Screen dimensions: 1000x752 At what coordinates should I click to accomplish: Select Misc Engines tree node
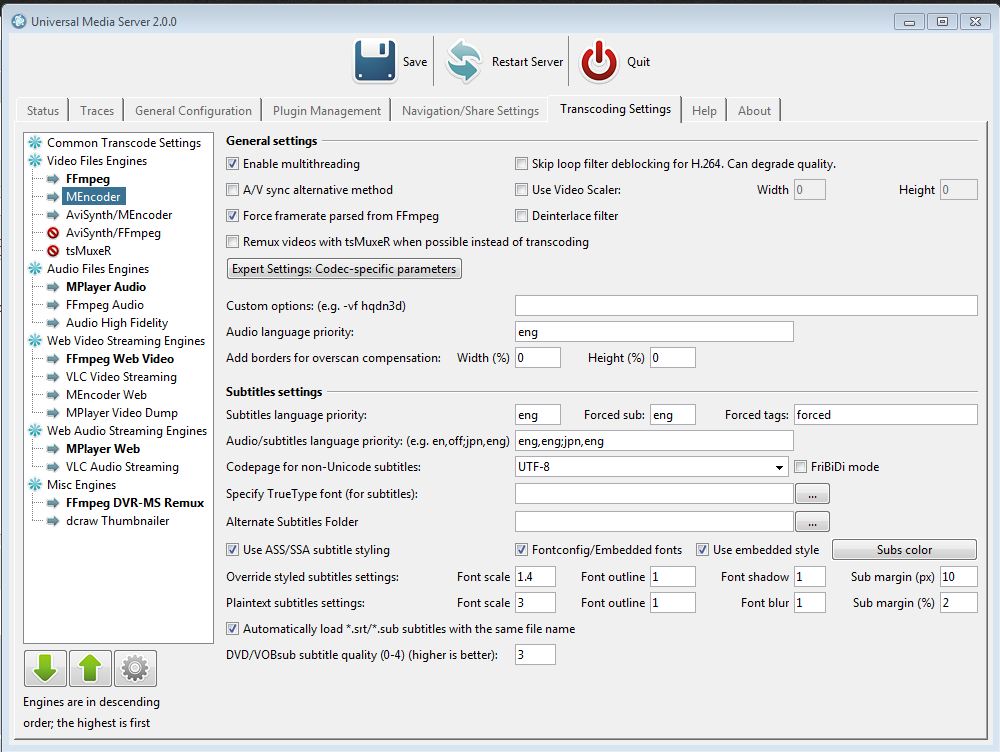pyautogui.click(x=81, y=485)
